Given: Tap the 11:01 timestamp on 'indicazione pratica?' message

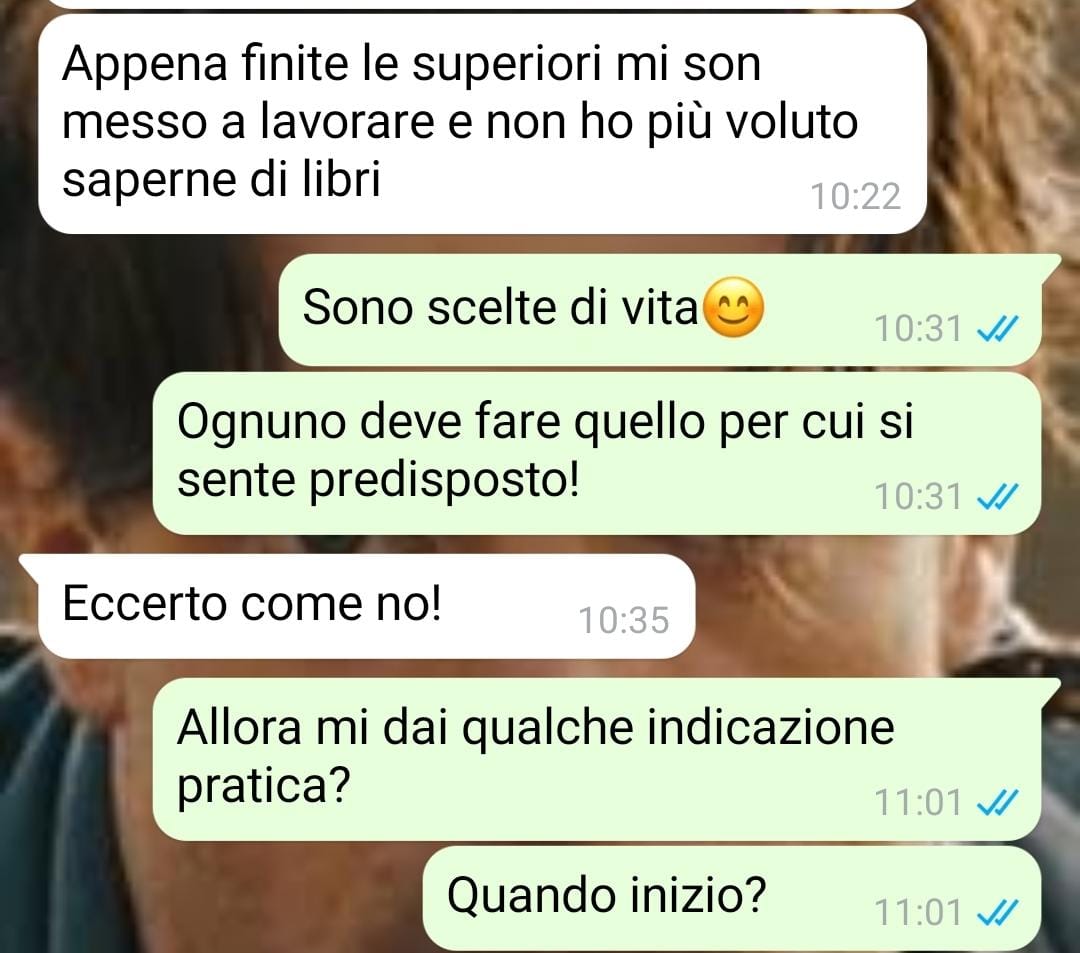Looking at the screenshot, I should pos(917,803).
